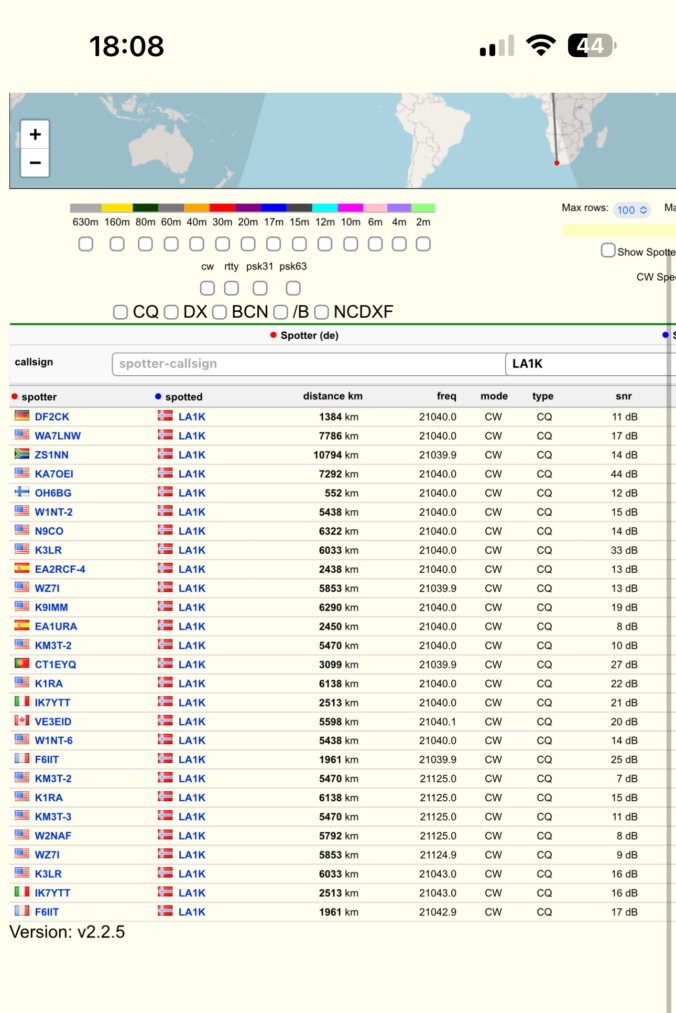Sort table by distance km column
The width and height of the screenshot is (676, 1013).
332,396
